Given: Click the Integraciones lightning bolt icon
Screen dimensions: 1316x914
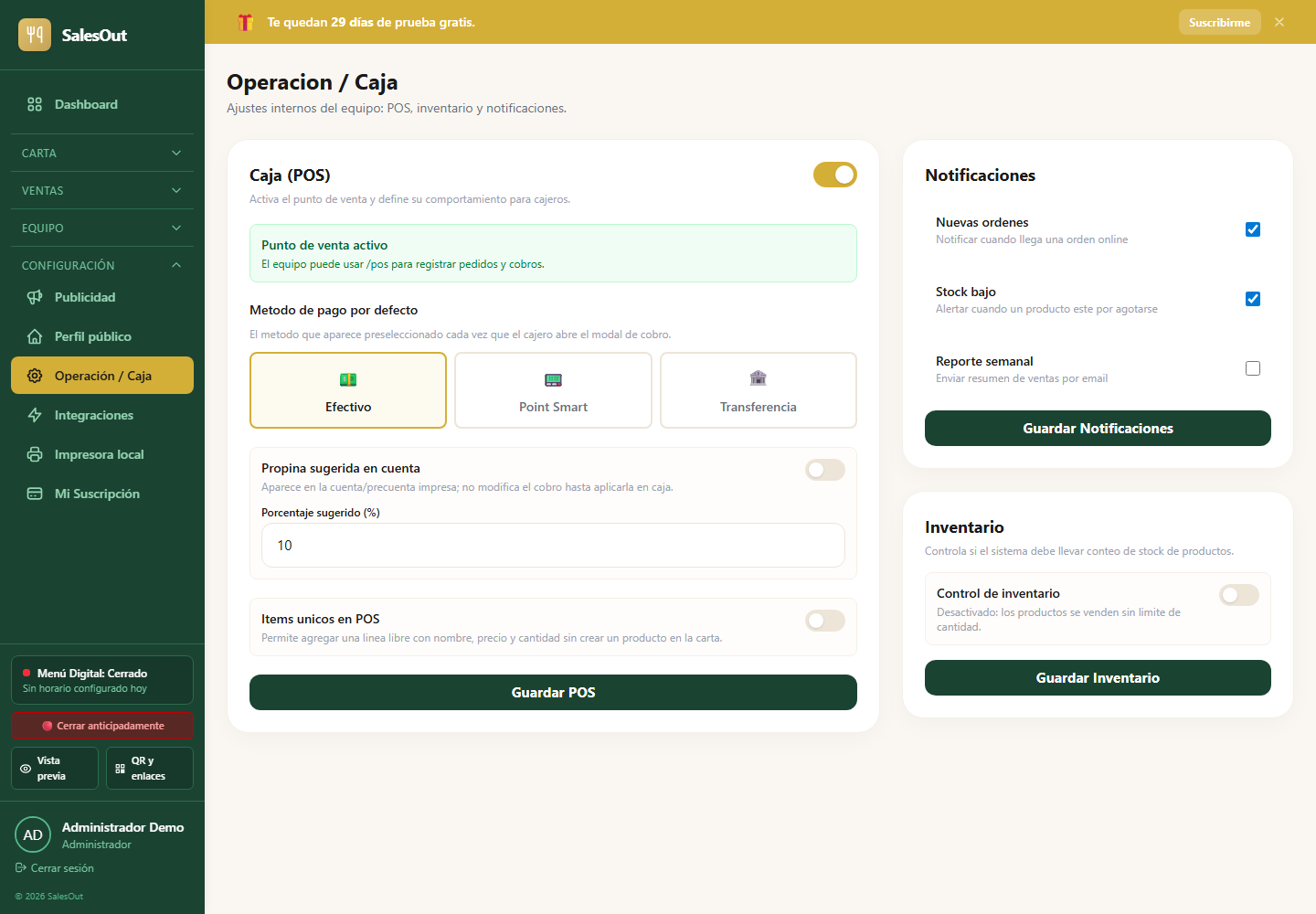Looking at the screenshot, I should pyautogui.click(x=35, y=415).
